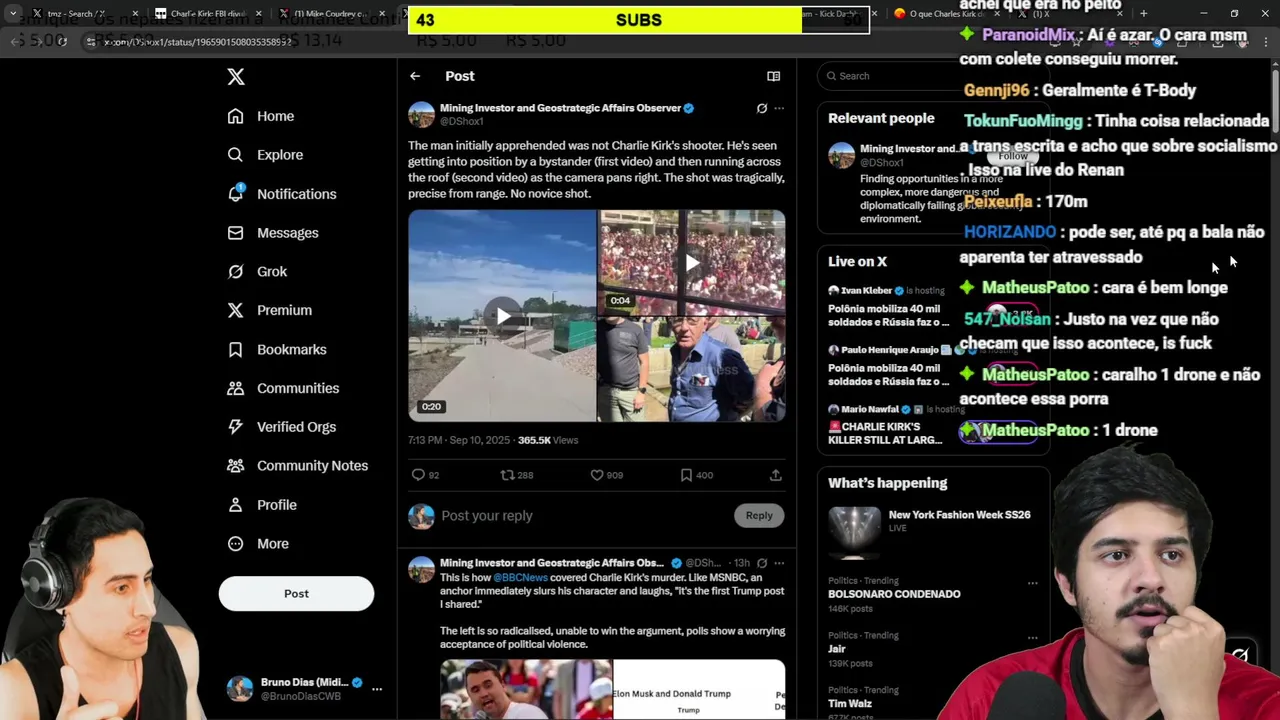Click the X logo in sidebar
This screenshot has height=720, width=1280.
pos(235,77)
